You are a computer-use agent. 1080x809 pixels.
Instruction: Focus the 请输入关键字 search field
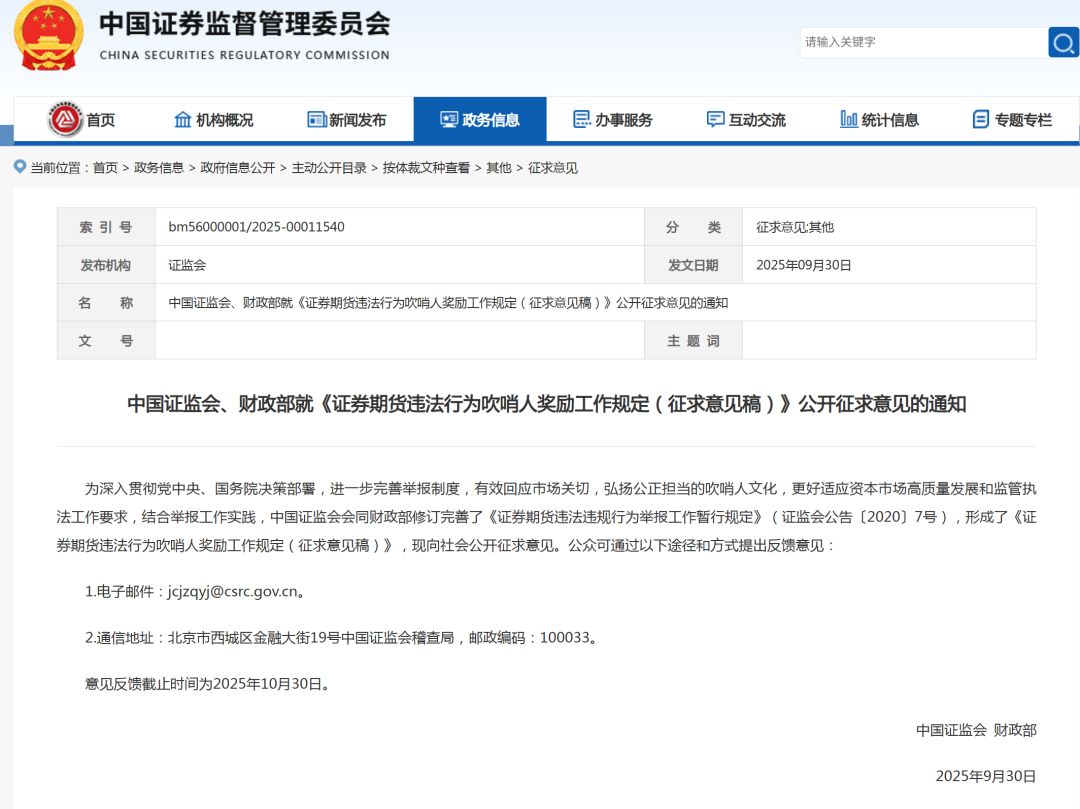[920, 42]
